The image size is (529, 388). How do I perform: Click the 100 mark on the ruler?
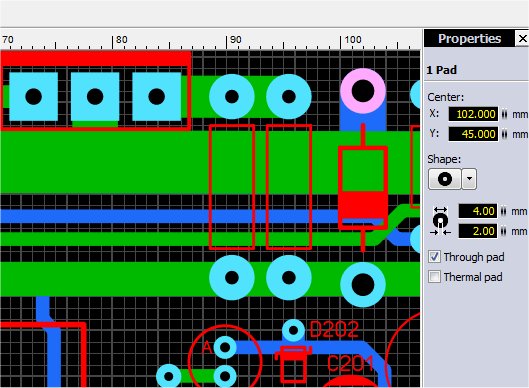pyautogui.click(x=353, y=40)
